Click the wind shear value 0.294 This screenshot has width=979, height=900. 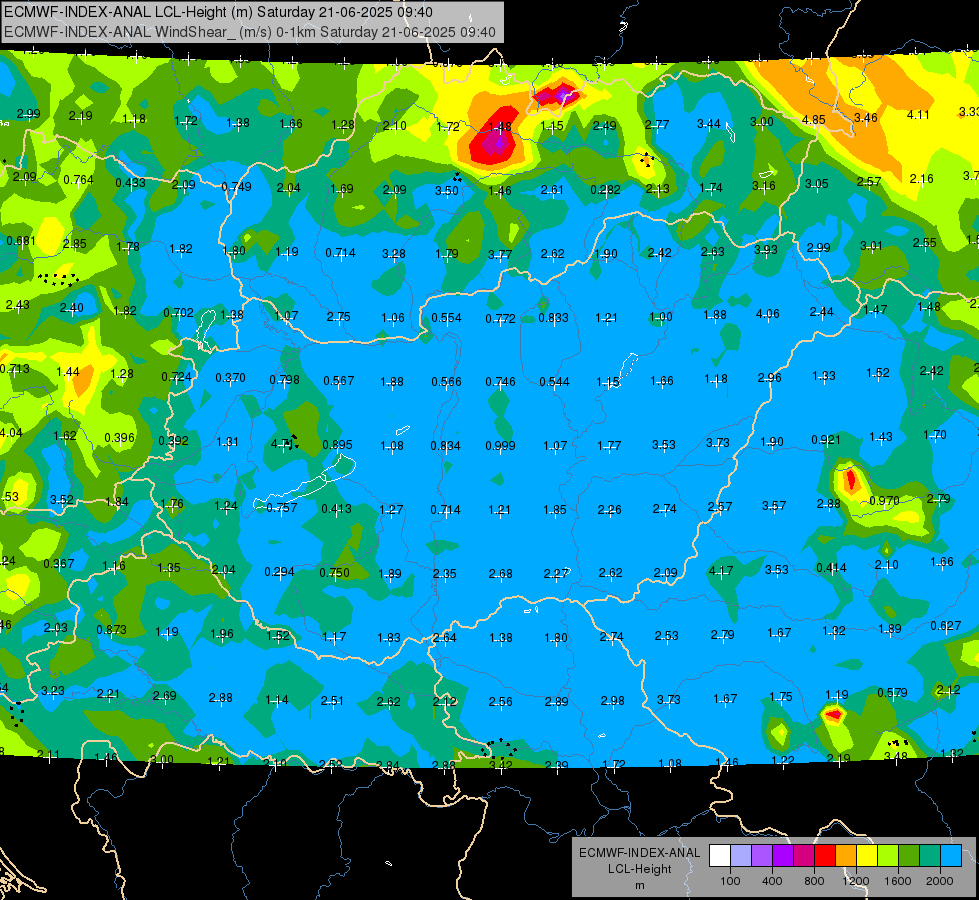point(279,571)
